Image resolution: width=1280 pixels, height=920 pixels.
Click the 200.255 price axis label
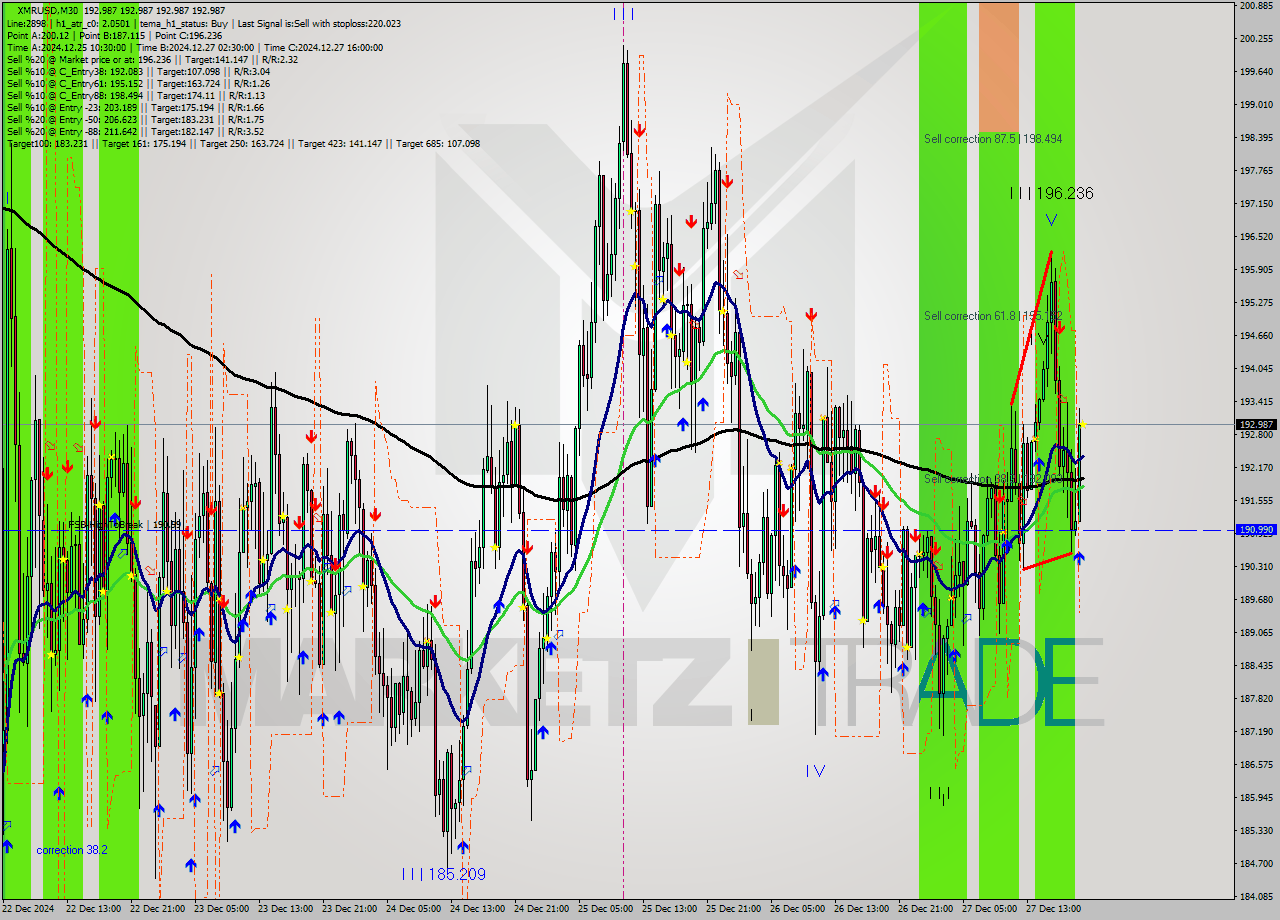pos(1256,39)
